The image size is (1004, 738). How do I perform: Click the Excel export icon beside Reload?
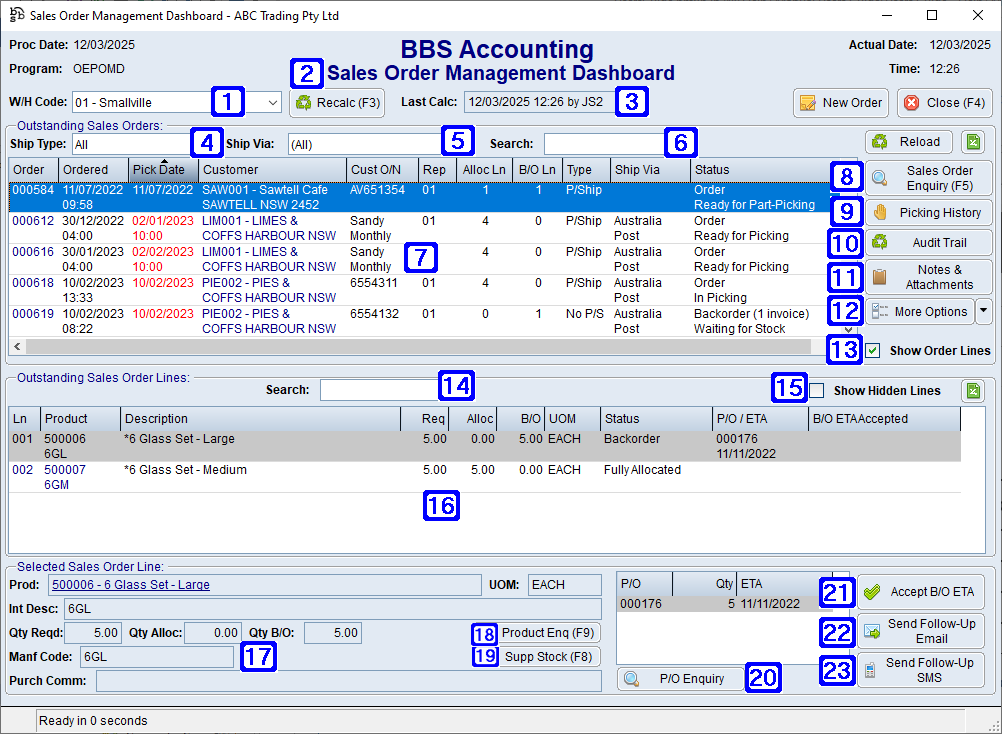[972, 142]
